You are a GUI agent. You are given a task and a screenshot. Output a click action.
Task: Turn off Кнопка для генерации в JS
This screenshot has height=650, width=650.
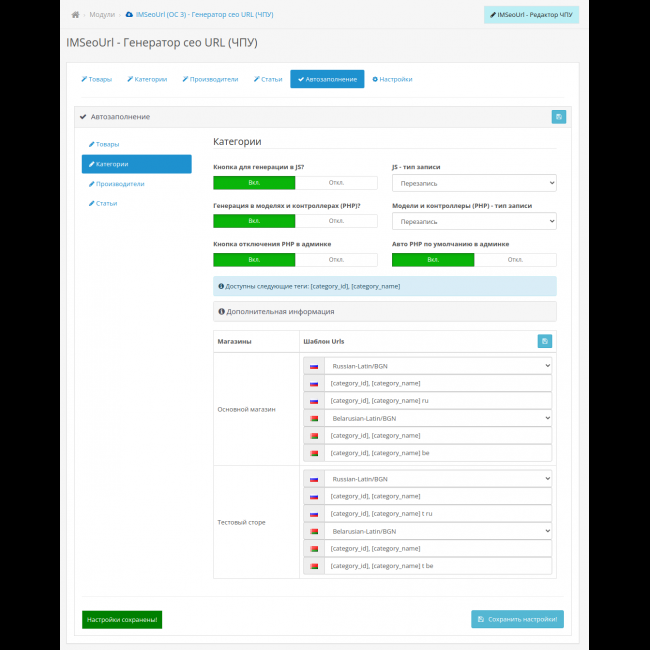click(336, 183)
